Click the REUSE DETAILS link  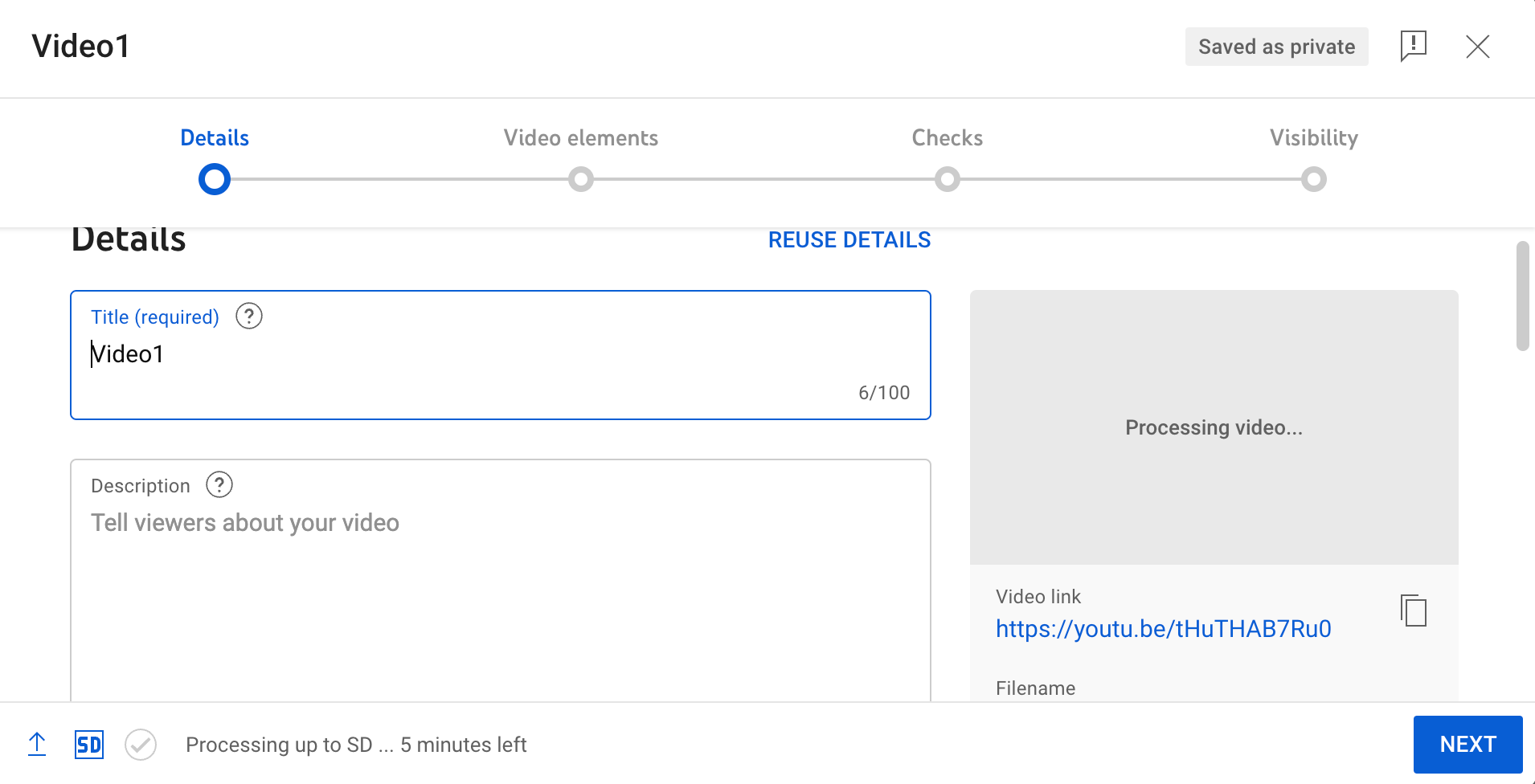pyautogui.click(x=849, y=240)
